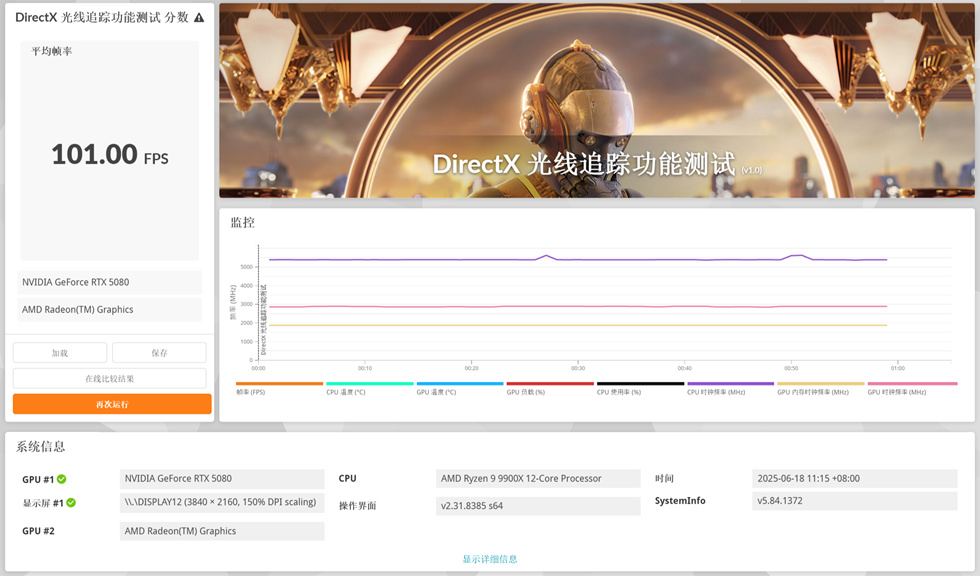Viewport: 980px width, 576px height.
Task: Click the GPU #1 value NVIDIA GeForce RTX 5080
Action: (x=222, y=479)
